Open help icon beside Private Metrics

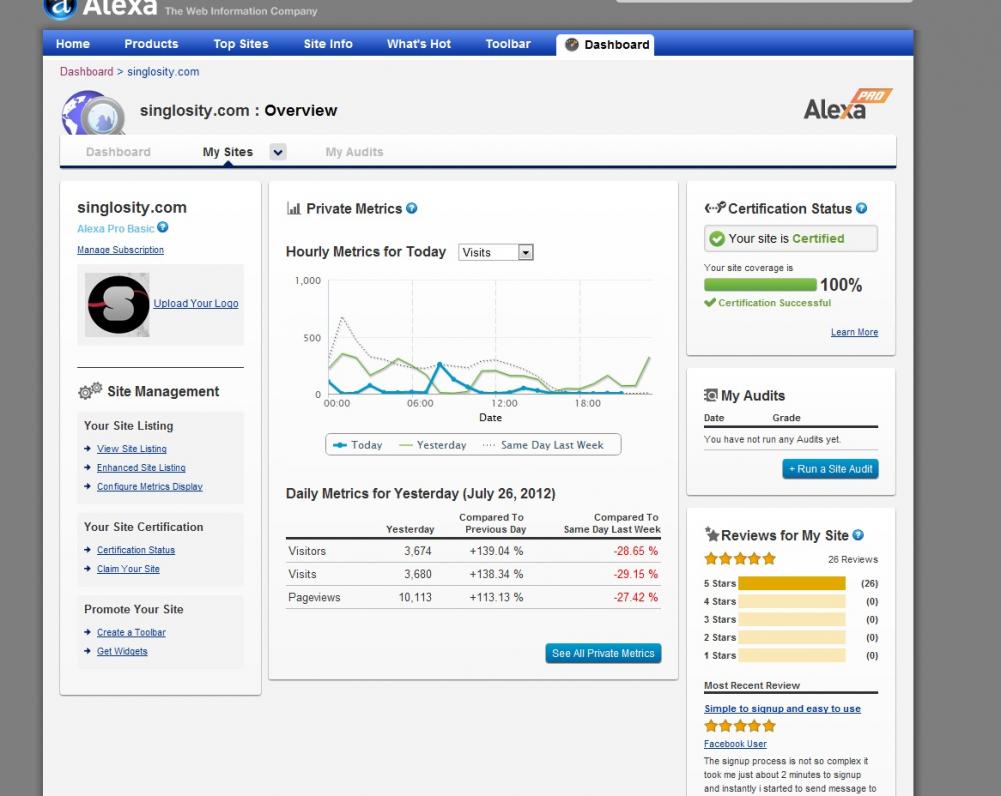click(x=412, y=208)
